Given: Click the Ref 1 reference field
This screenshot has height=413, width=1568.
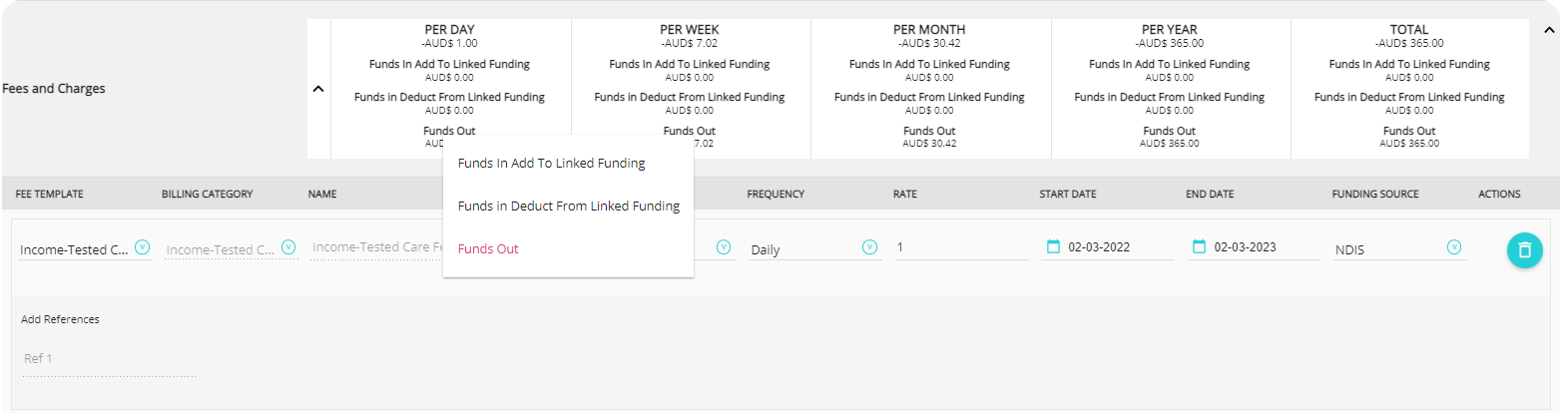Looking at the screenshot, I should (x=108, y=359).
